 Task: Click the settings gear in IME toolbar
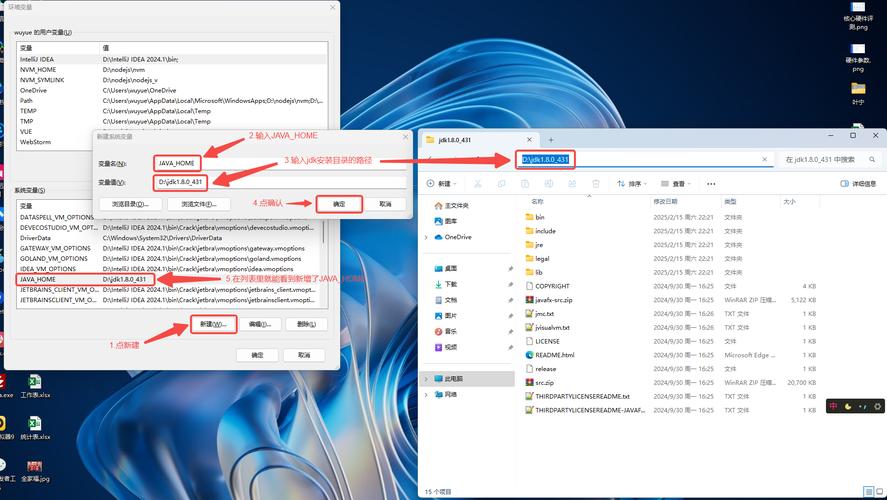point(877,406)
